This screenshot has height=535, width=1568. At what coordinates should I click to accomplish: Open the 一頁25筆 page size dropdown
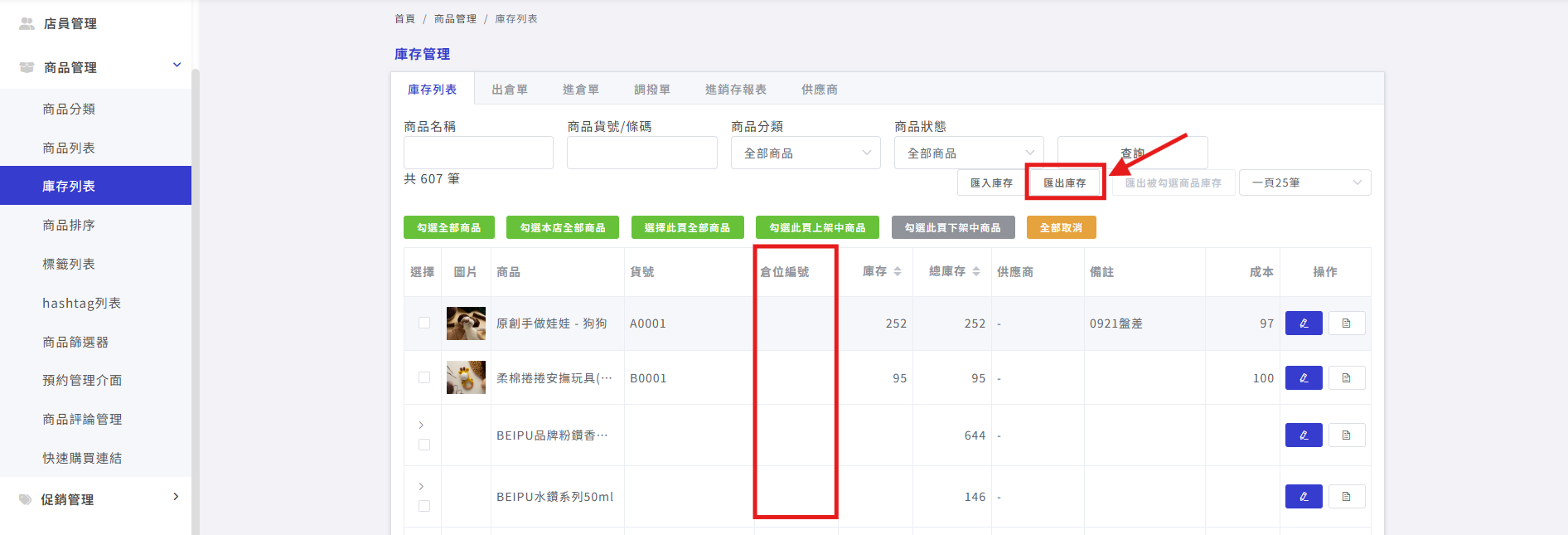[1305, 182]
